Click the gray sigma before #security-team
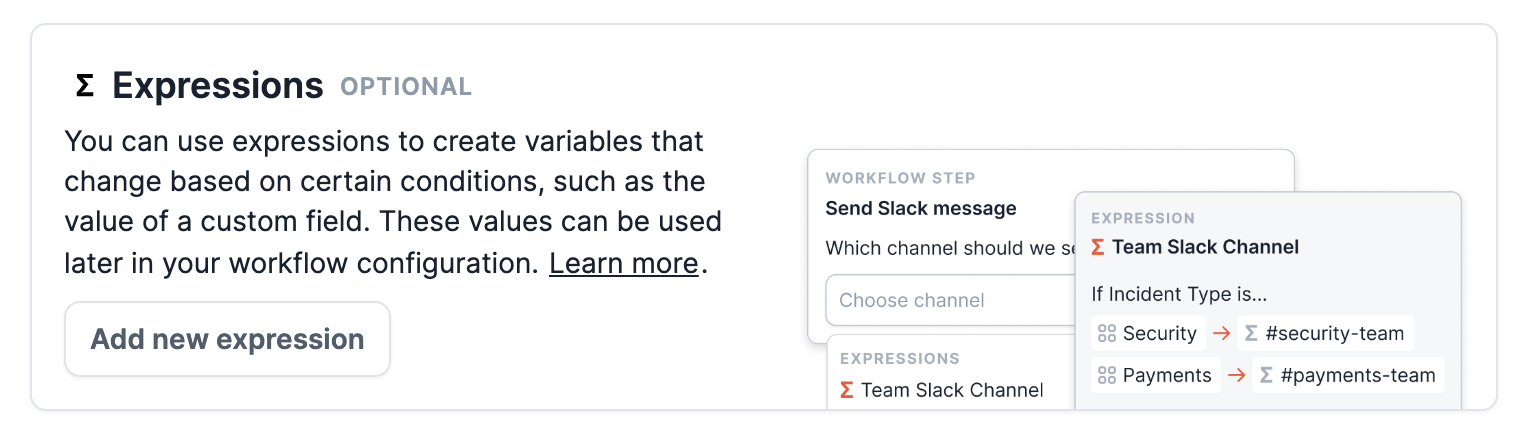 click(x=1252, y=333)
